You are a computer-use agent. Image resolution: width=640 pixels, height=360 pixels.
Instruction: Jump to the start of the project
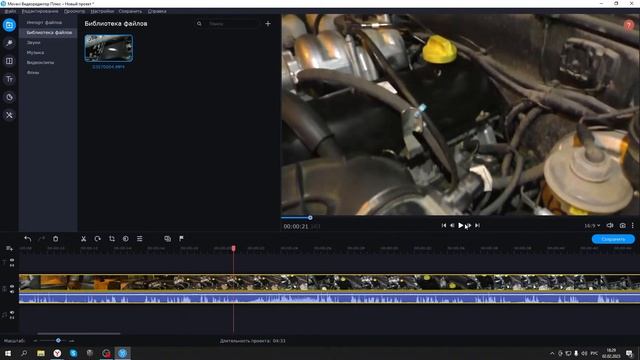point(444,225)
